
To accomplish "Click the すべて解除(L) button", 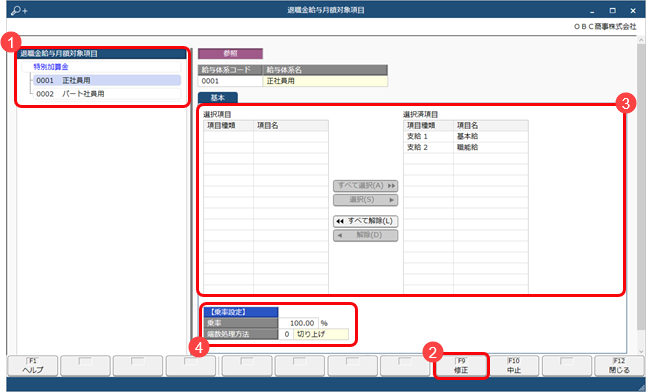I will (365, 221).
